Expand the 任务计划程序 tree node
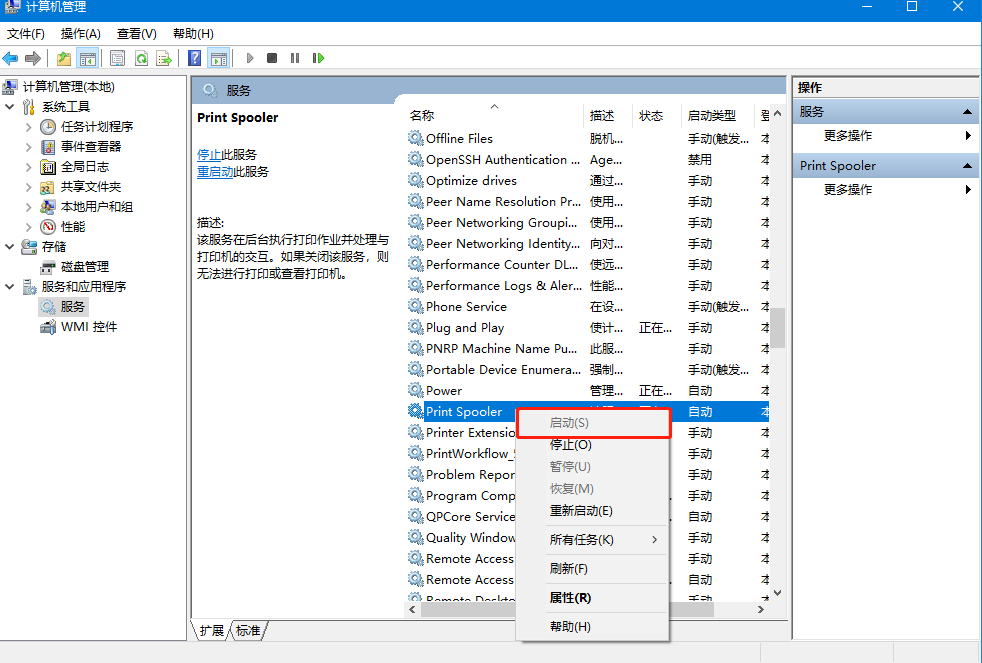 29,127
